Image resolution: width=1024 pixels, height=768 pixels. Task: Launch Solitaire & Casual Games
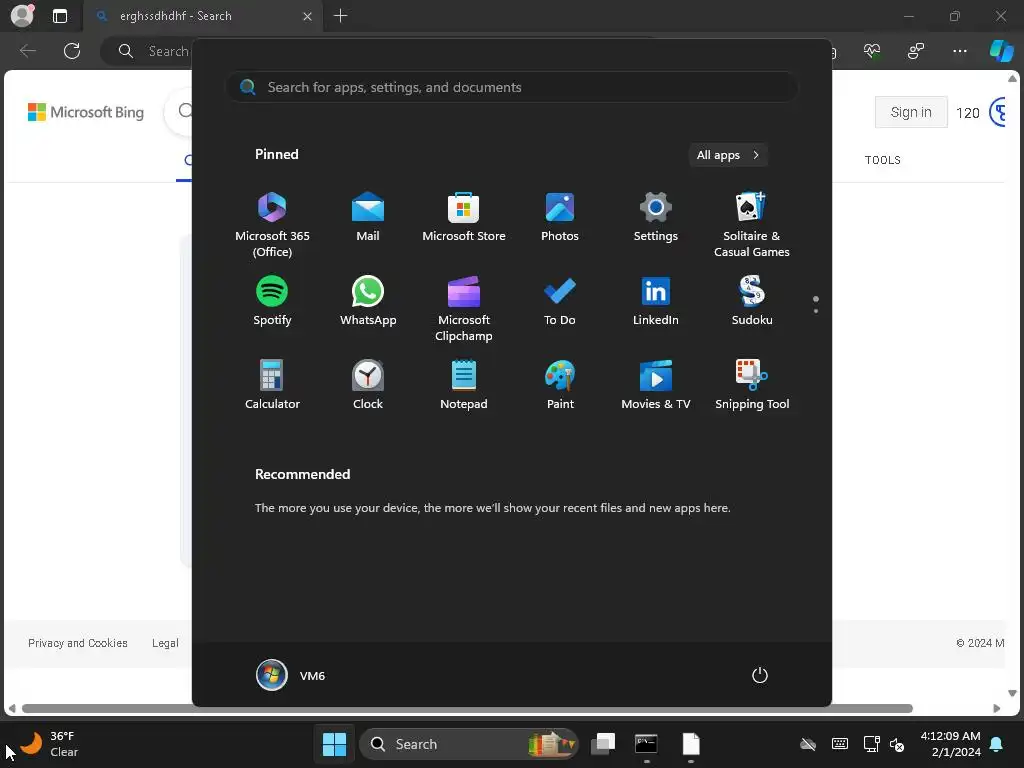tap(752, 224)
